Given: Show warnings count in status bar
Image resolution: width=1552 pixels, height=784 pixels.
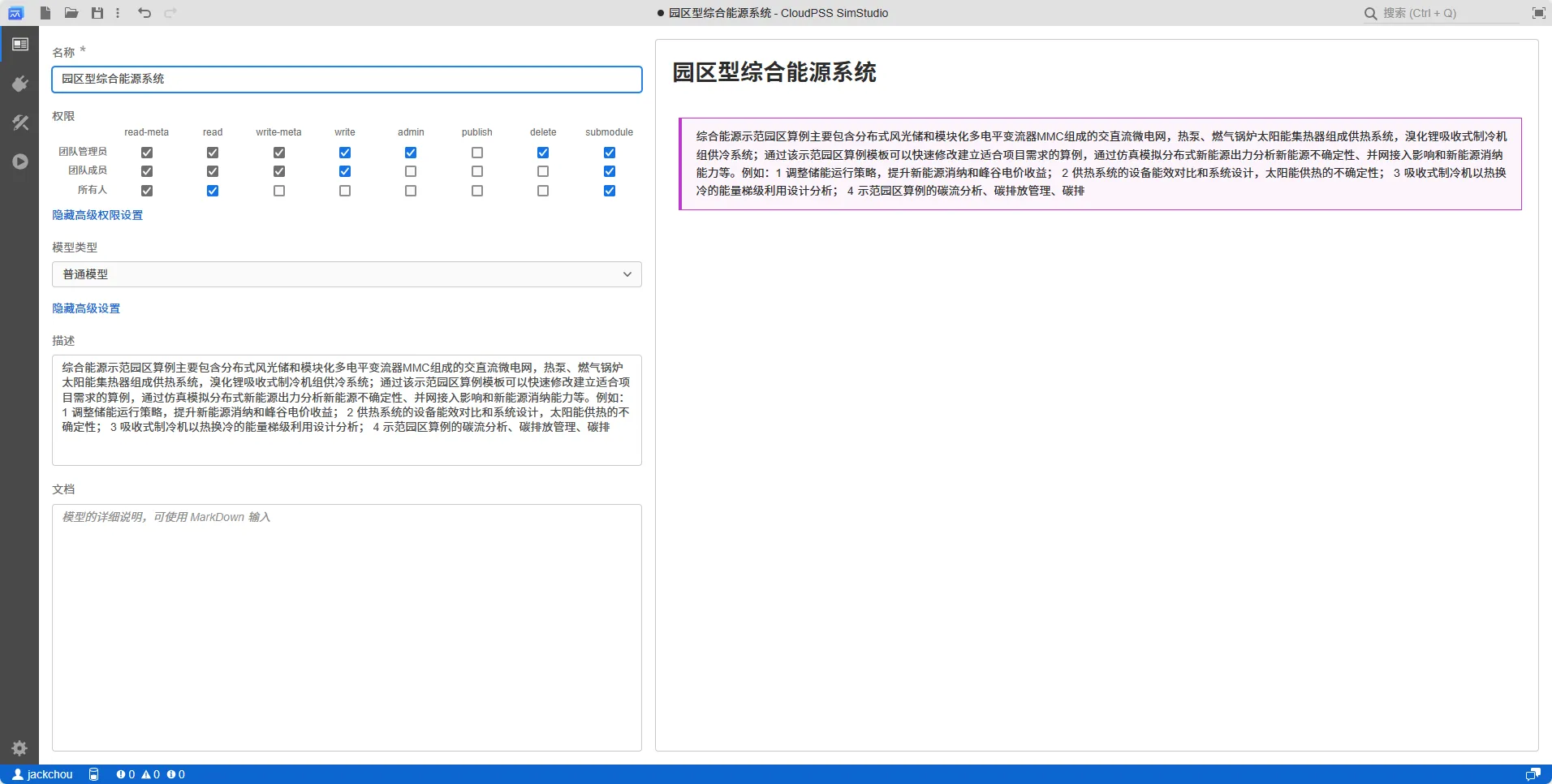Looking at the screenshot, I should [x=151, y=774].
